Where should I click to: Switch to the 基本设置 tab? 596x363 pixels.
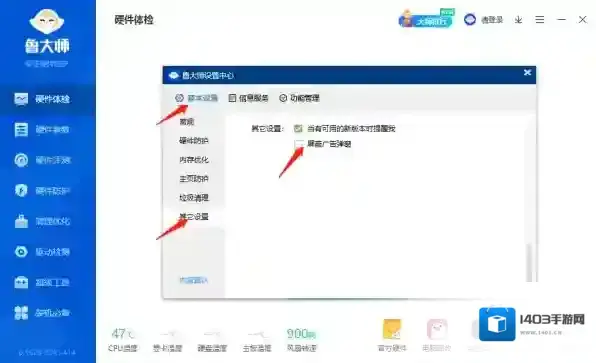point(197,98)
